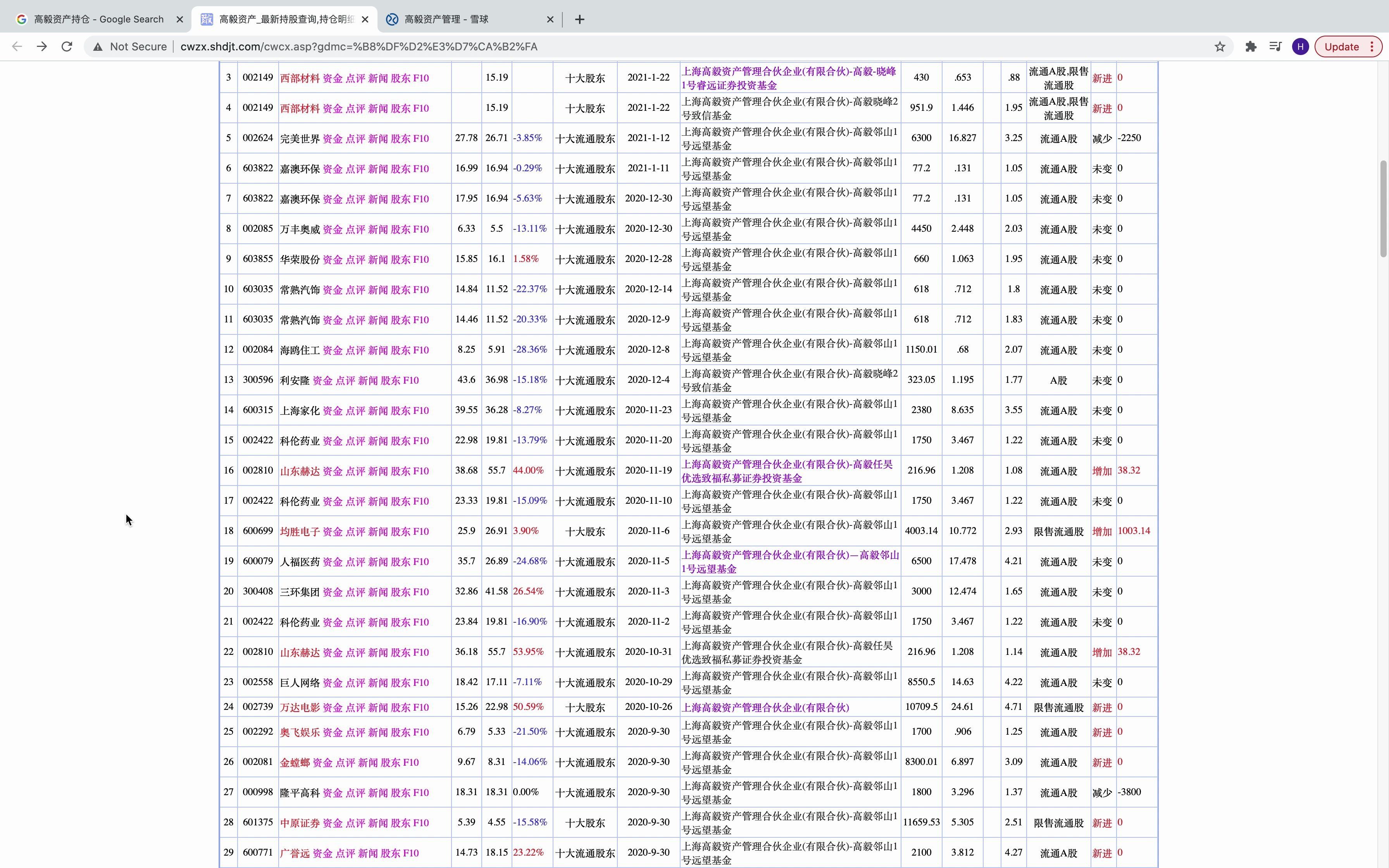Open 高毅任昊优选致福 fund link in row 16
The image size is (1389, 868).
(x=787, y=471)
